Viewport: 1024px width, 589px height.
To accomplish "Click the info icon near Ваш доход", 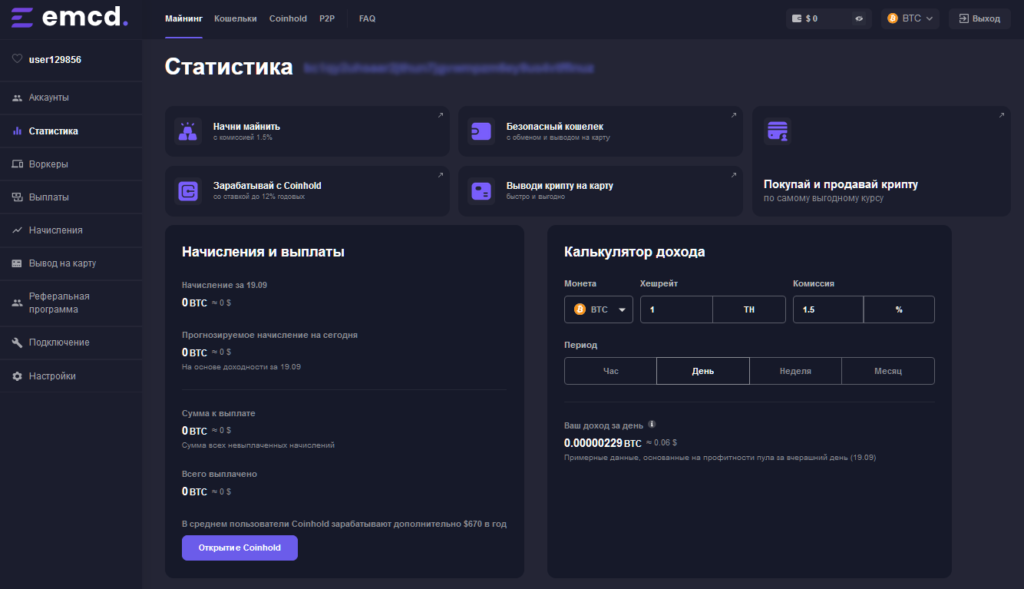I will pyautogui.click(x=652, y=424).
